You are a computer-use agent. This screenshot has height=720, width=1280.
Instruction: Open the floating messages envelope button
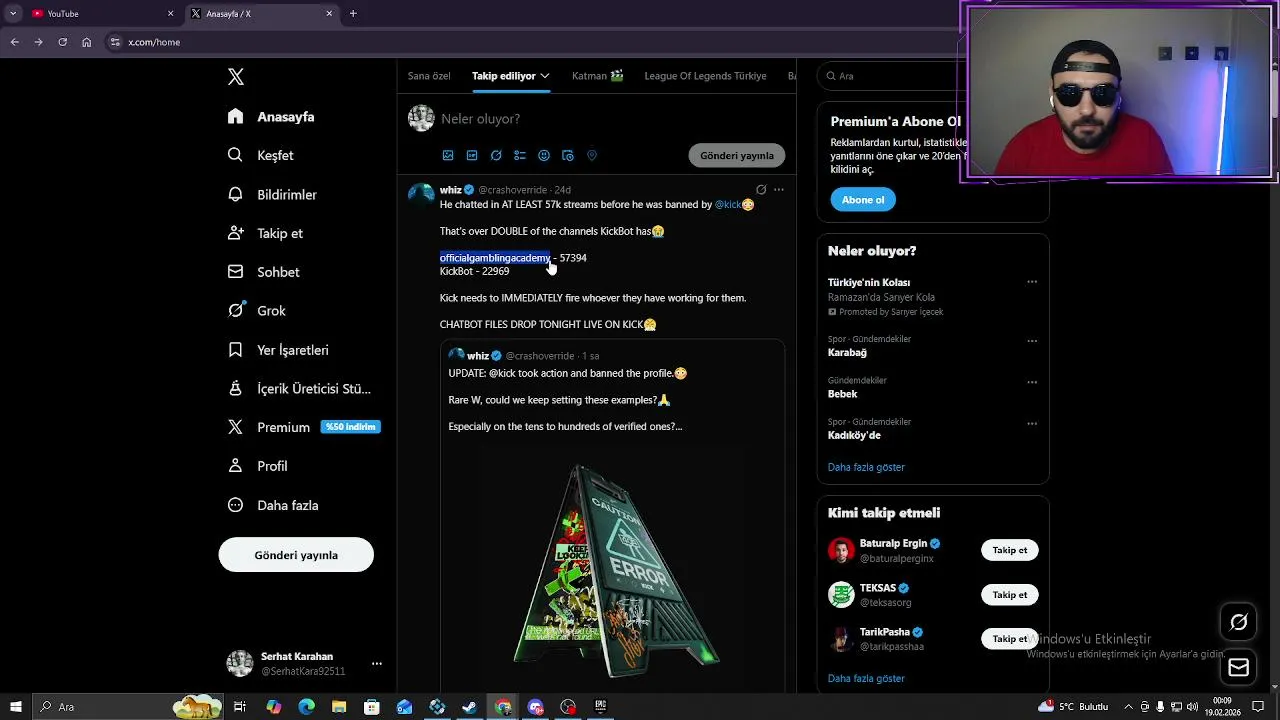click(x=1239, y=668)
